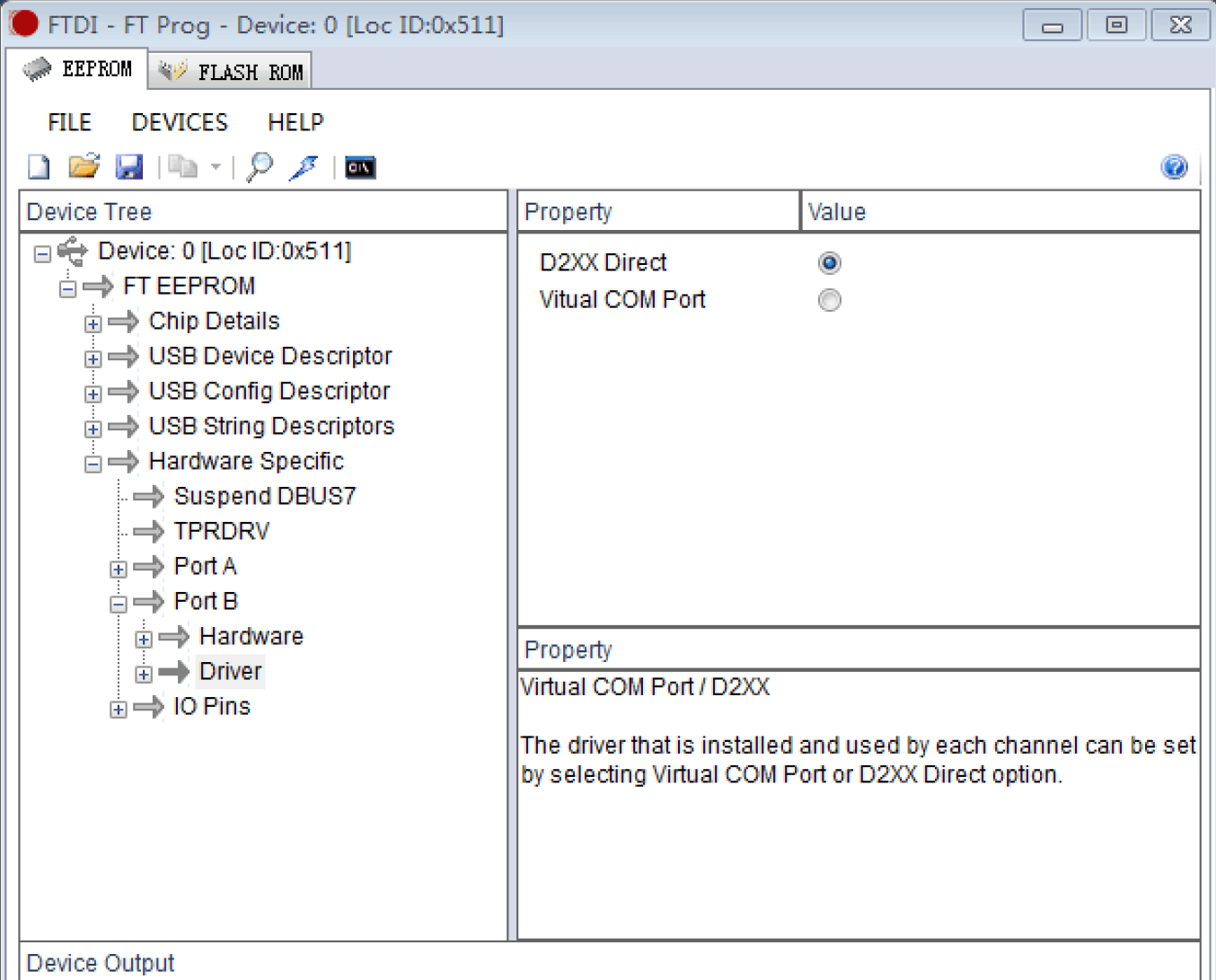Image resolution: width=1216 pixels, height=980 pixels.
Task: Close the FT Prog window
Action: (x=1181, y=25)
